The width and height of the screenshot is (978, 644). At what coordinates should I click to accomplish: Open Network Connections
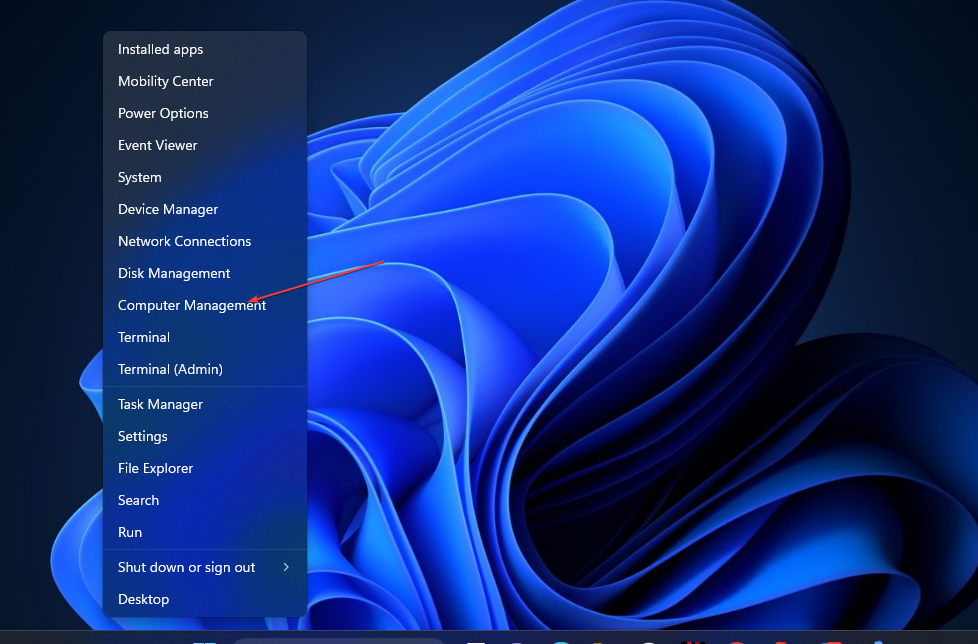coord(184,241)
